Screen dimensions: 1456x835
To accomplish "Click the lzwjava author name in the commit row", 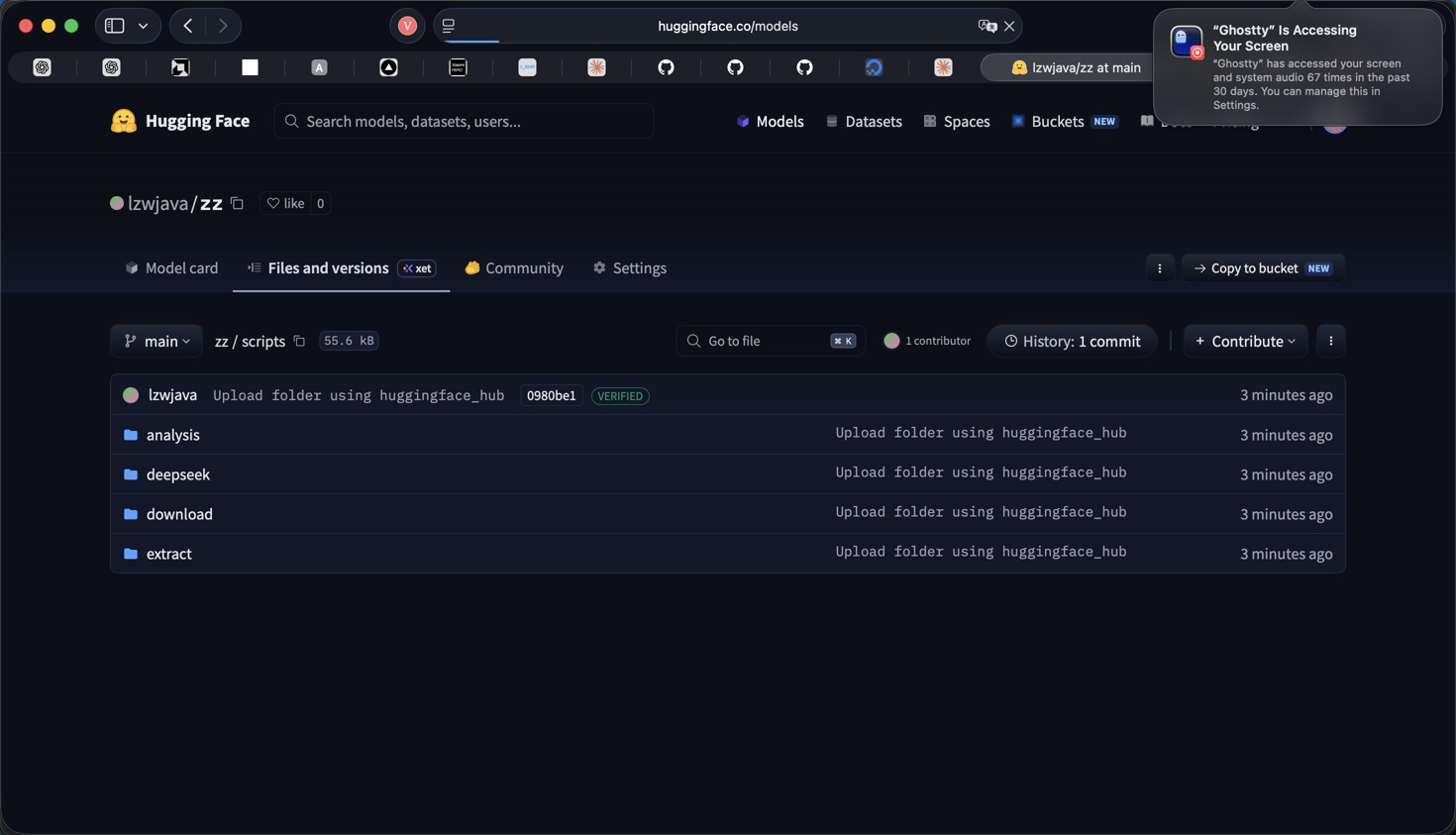I will (x=172, y=395).
